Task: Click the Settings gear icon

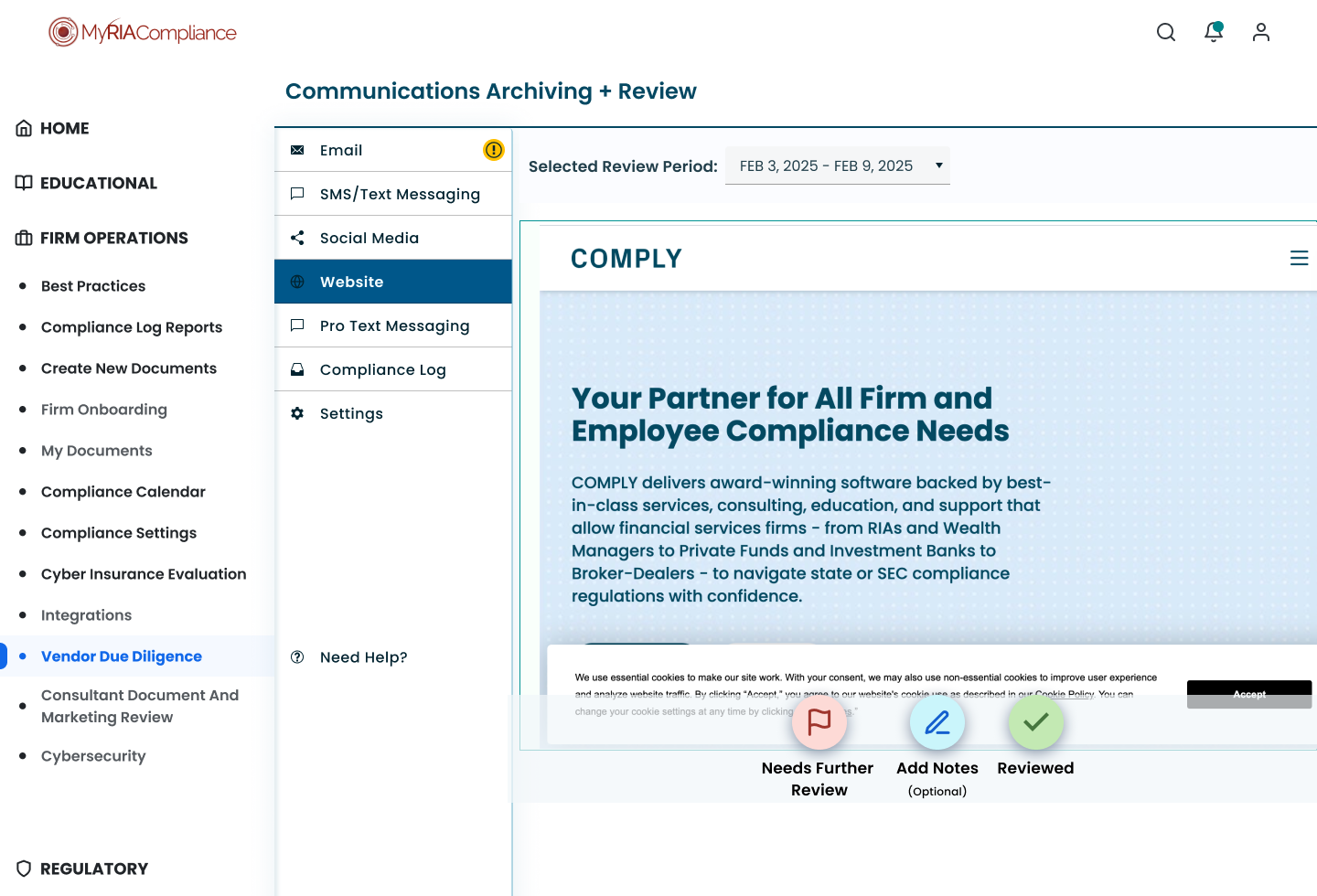Action: click(x=297, y=413)
